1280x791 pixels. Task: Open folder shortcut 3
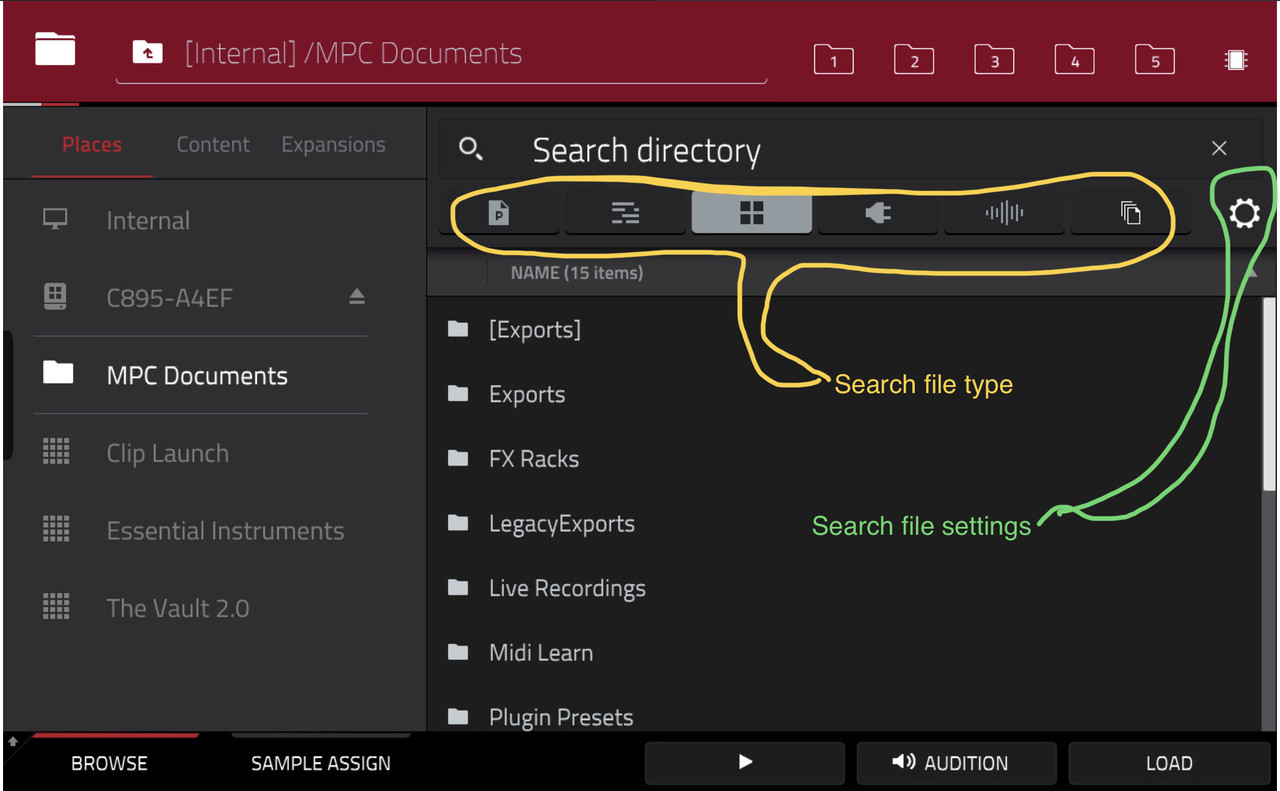point(994,60)
